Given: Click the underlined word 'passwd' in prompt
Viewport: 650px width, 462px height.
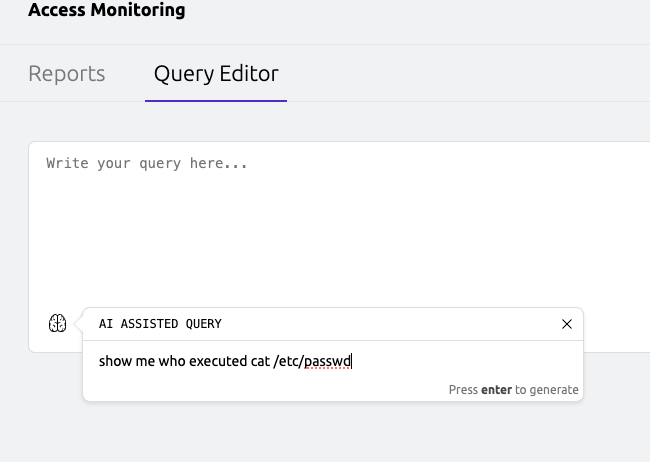Looking at the screenshot, I should (327, 361).
